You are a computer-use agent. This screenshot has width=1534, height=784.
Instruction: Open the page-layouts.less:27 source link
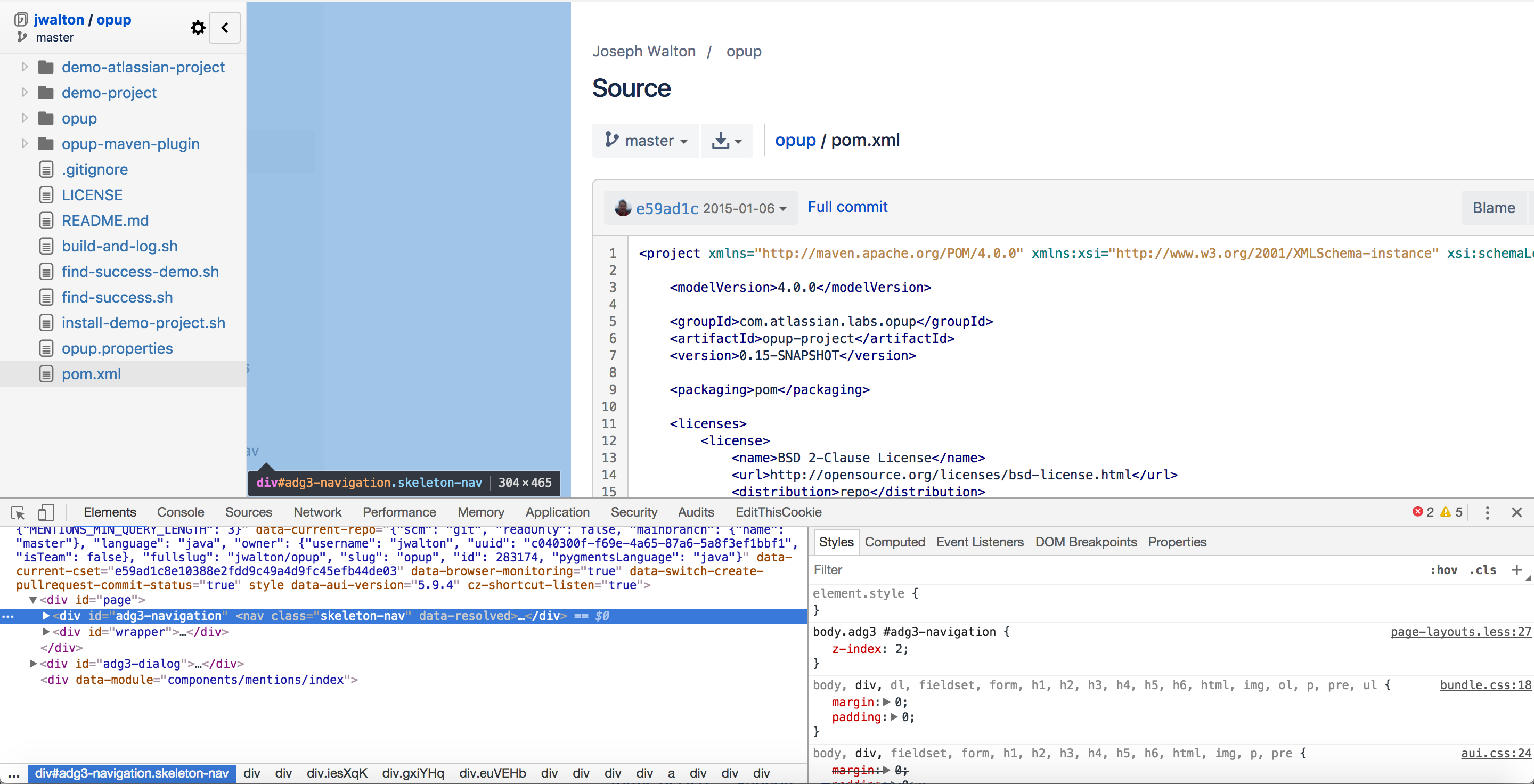click(1460, 632)
